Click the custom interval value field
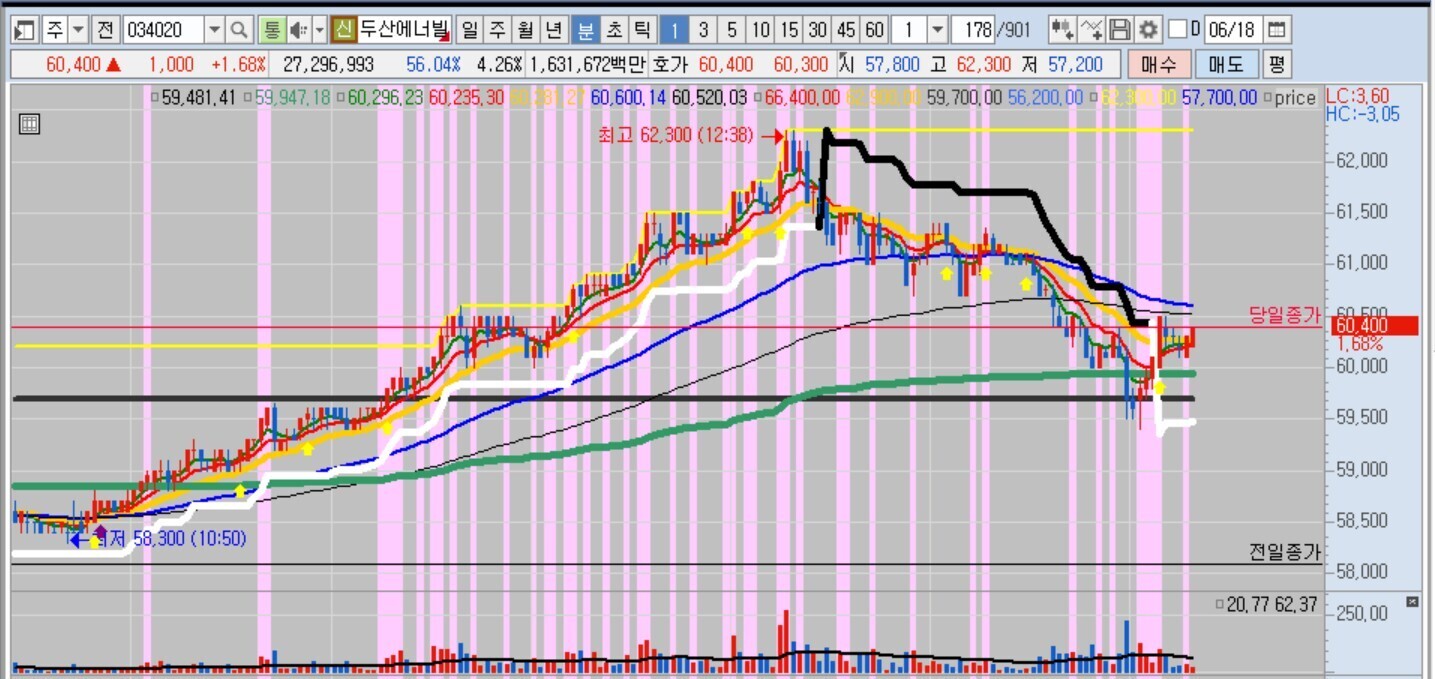The width and height of the screenshot is (1435, 679). [908, 29]
